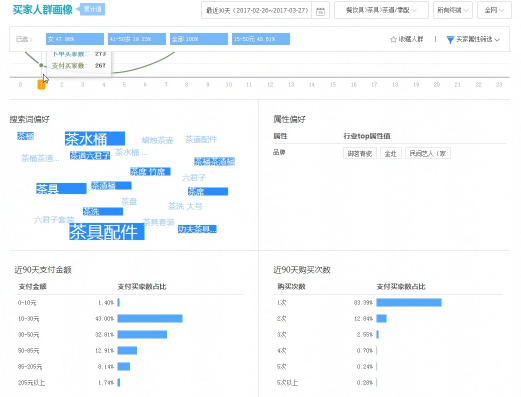521x397 pixels.
Task: Click the 茶桶茶渣... search word
Action: (x=40, y=158)
